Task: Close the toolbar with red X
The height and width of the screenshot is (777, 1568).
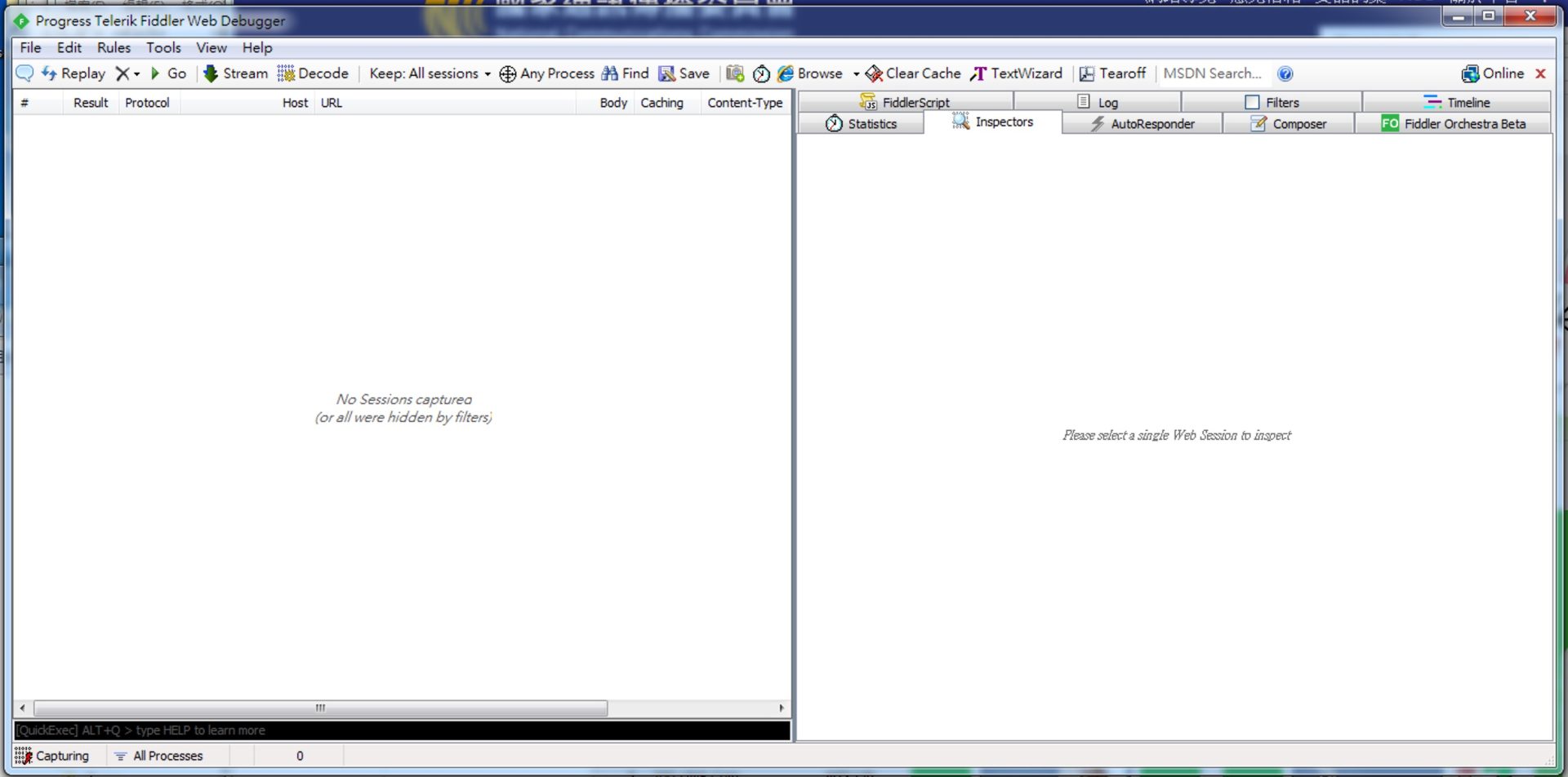Action: point(1540,73)
